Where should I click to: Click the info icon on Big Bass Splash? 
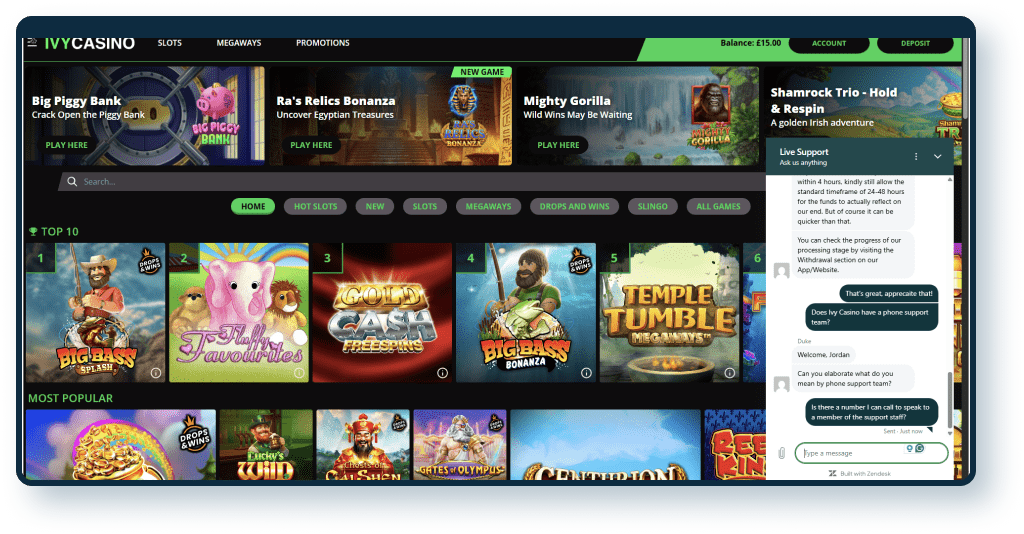tap(155, 372)
